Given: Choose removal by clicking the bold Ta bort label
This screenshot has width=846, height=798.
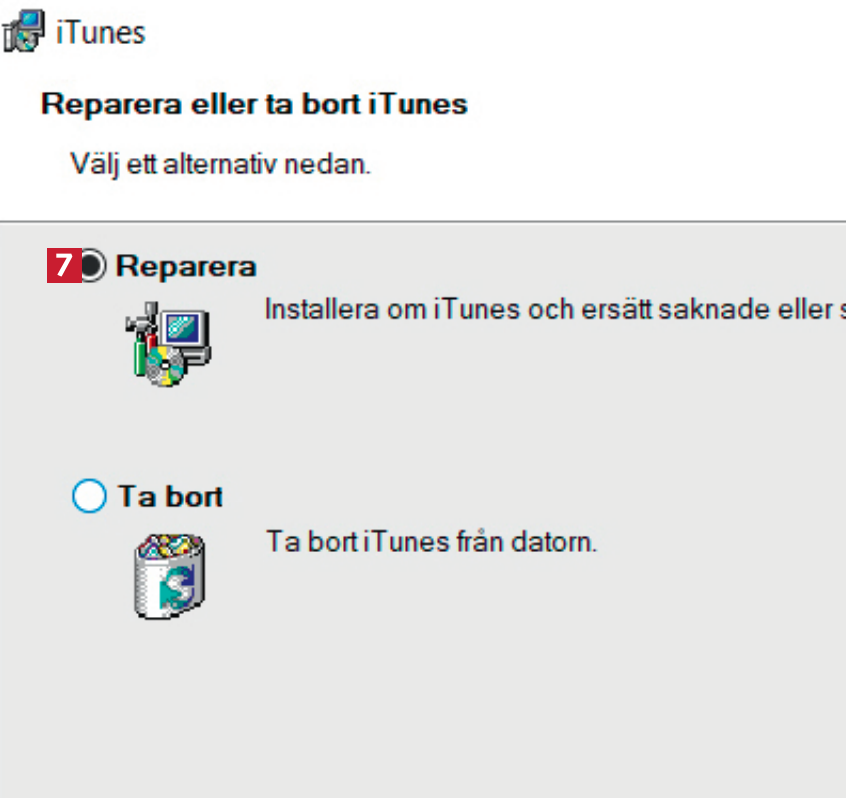Looking at the screenshot, I should (x=171, y=496).
